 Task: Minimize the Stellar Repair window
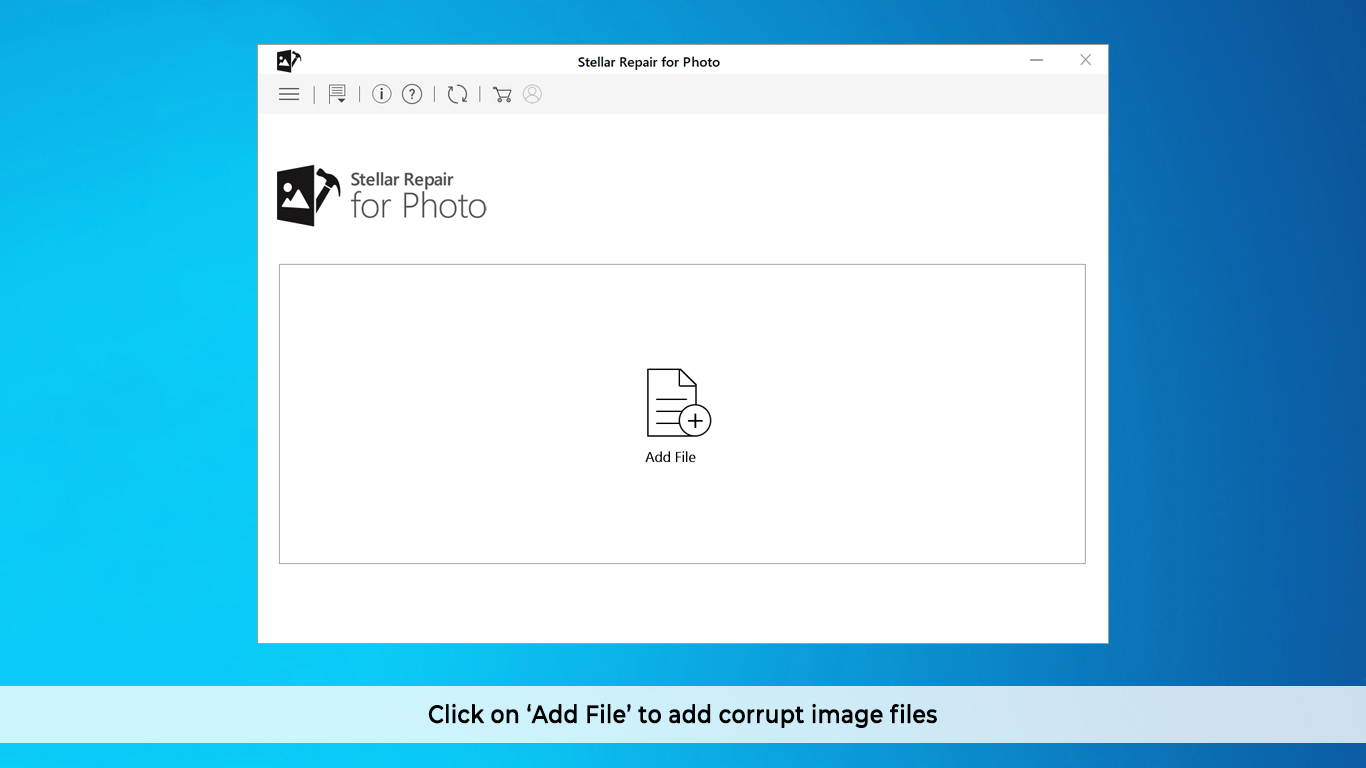[1036, 60]
